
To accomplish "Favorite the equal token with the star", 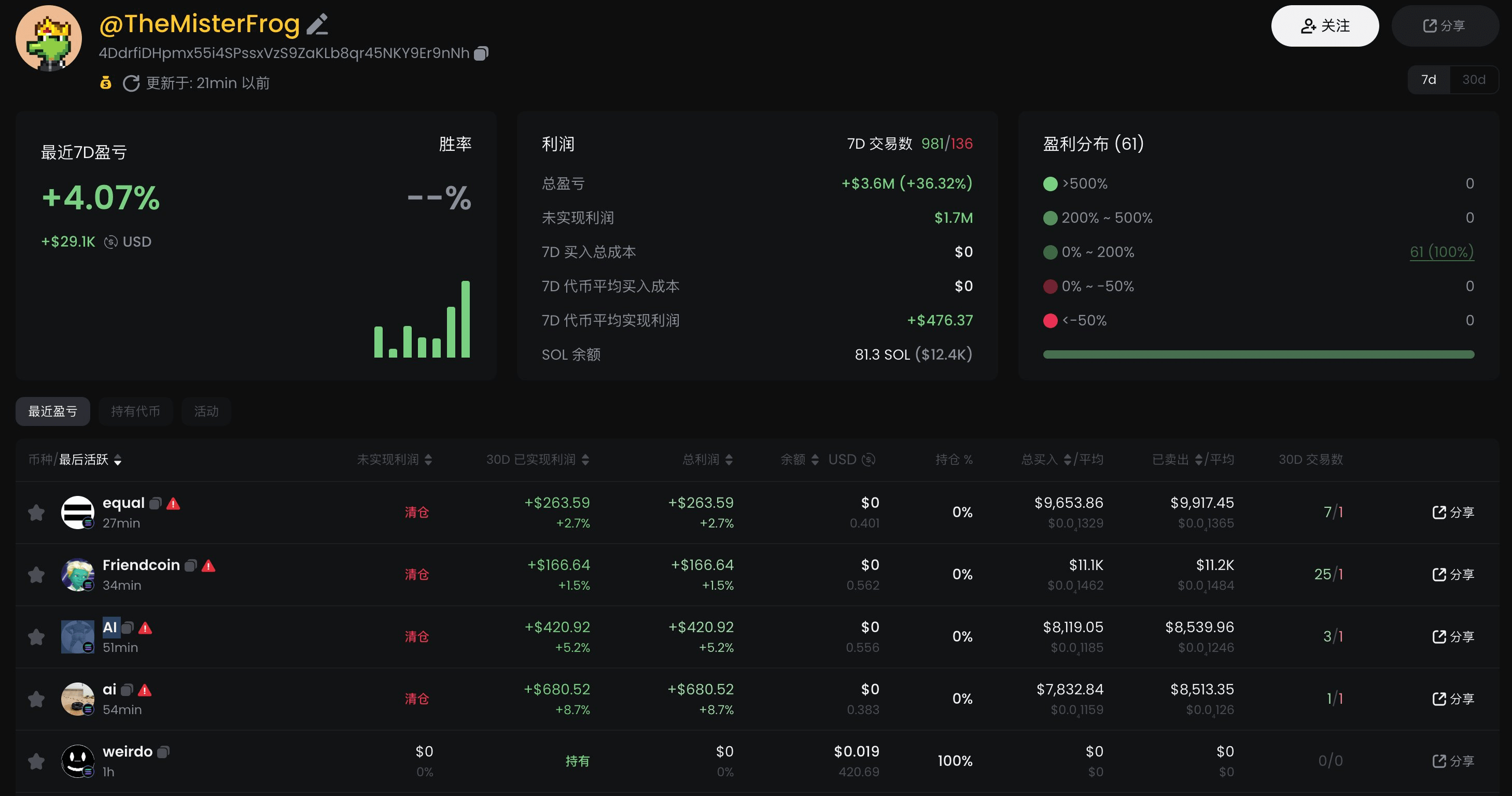I will tap(36, 513).
